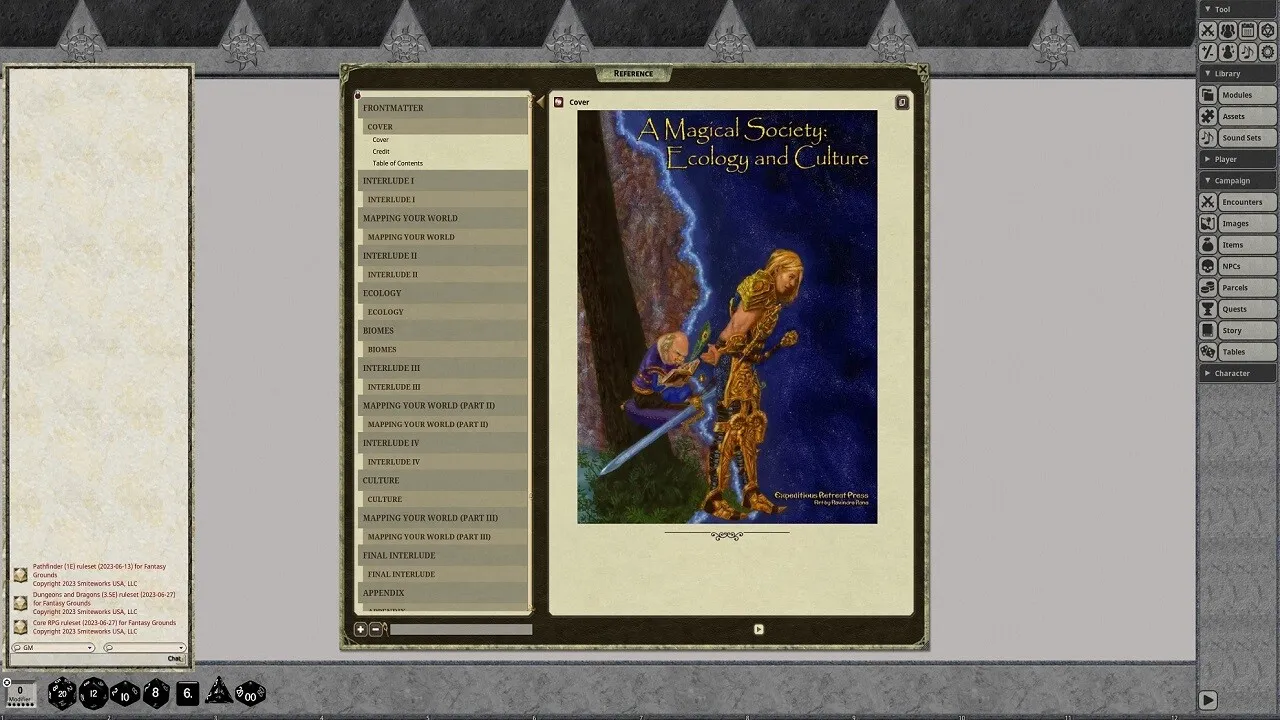Select the Cover page entry in index

(381, 139)
